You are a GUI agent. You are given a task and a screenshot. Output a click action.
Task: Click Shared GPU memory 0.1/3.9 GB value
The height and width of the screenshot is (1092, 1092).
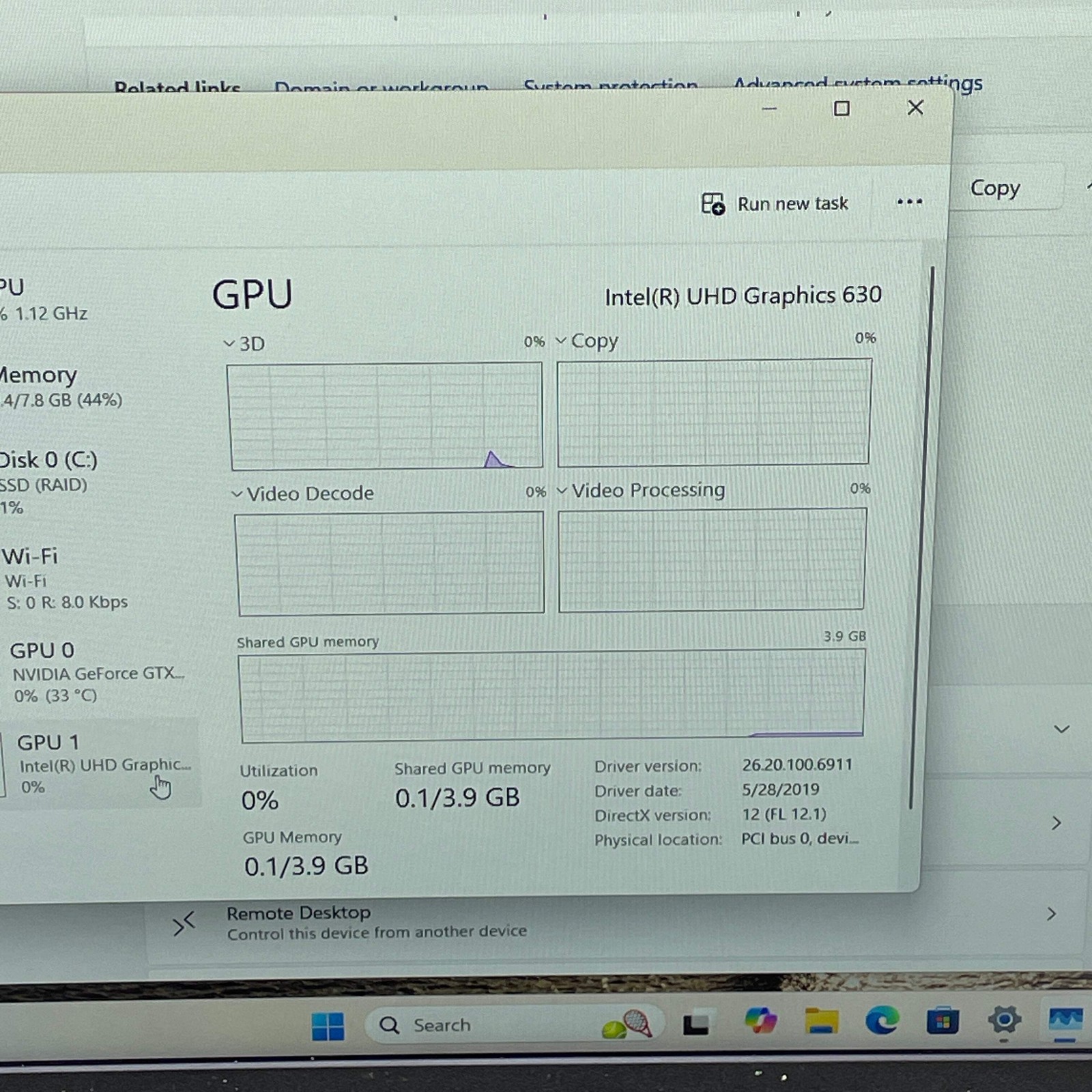click(457, 798)
